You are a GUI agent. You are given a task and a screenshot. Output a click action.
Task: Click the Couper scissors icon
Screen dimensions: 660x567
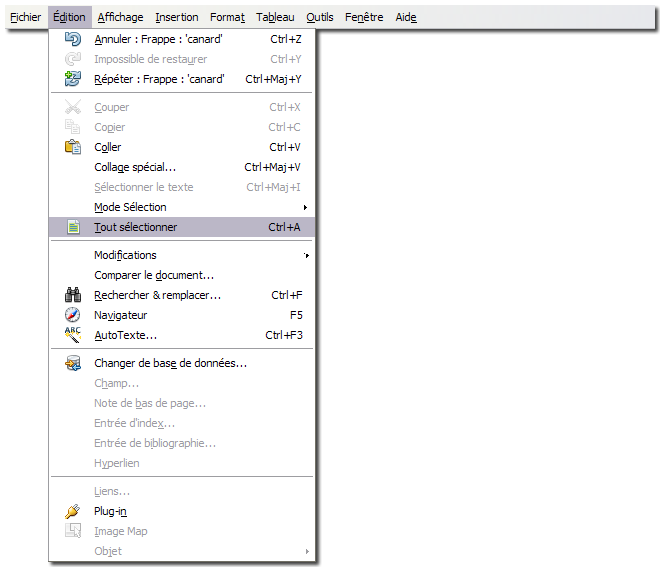(x=73, y=107)
